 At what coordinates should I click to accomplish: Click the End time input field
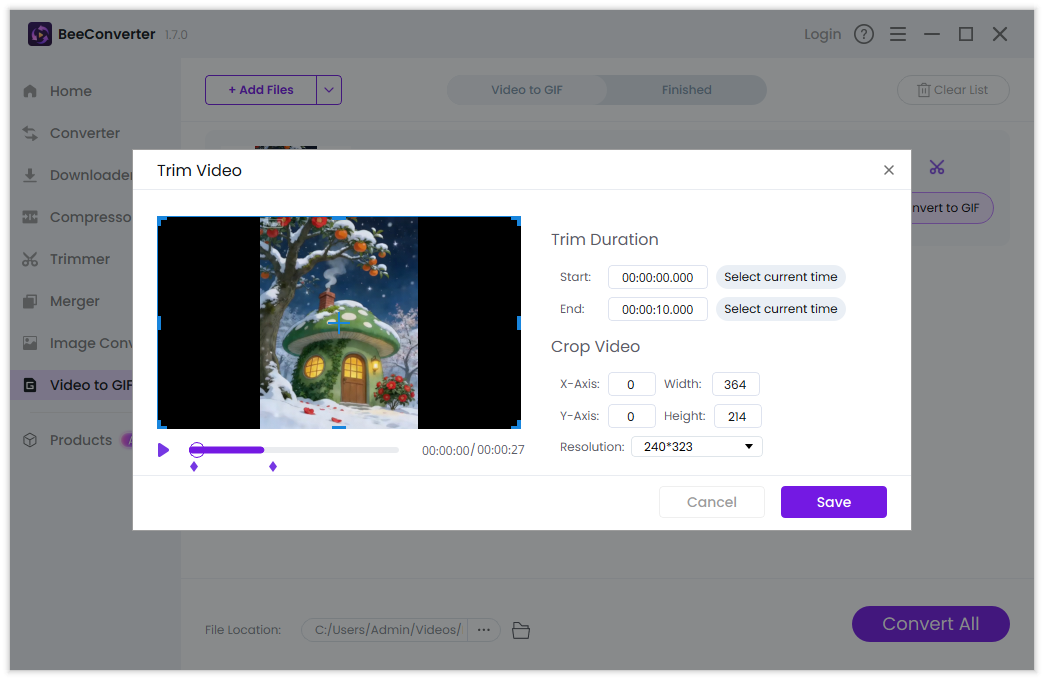[x=657, y=309]
